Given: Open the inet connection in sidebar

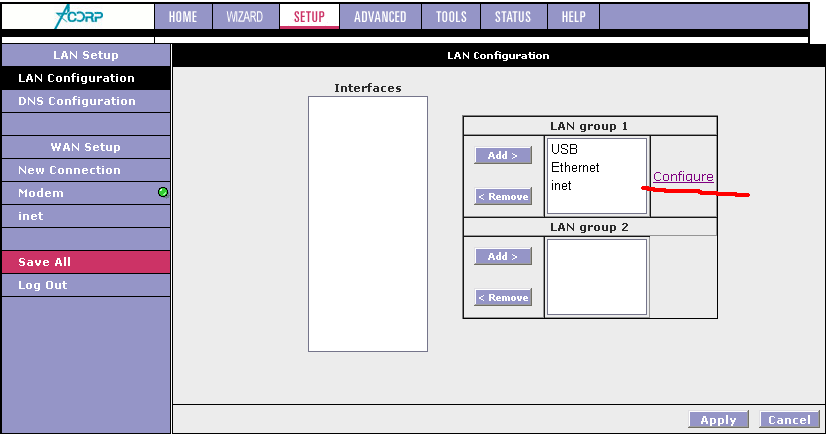Looking at the screenshot, I should pos(86,216).
